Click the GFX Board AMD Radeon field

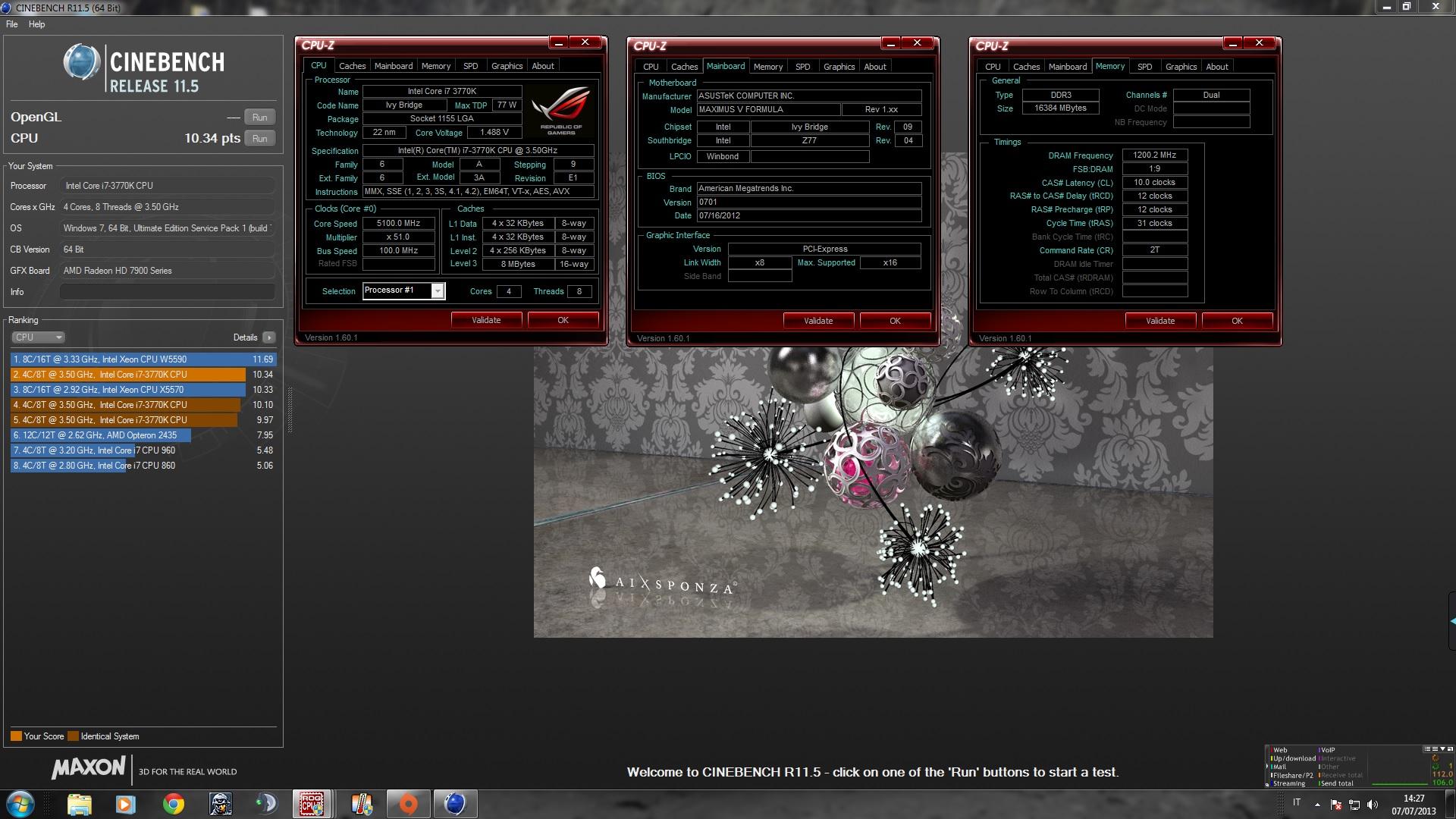167,271
